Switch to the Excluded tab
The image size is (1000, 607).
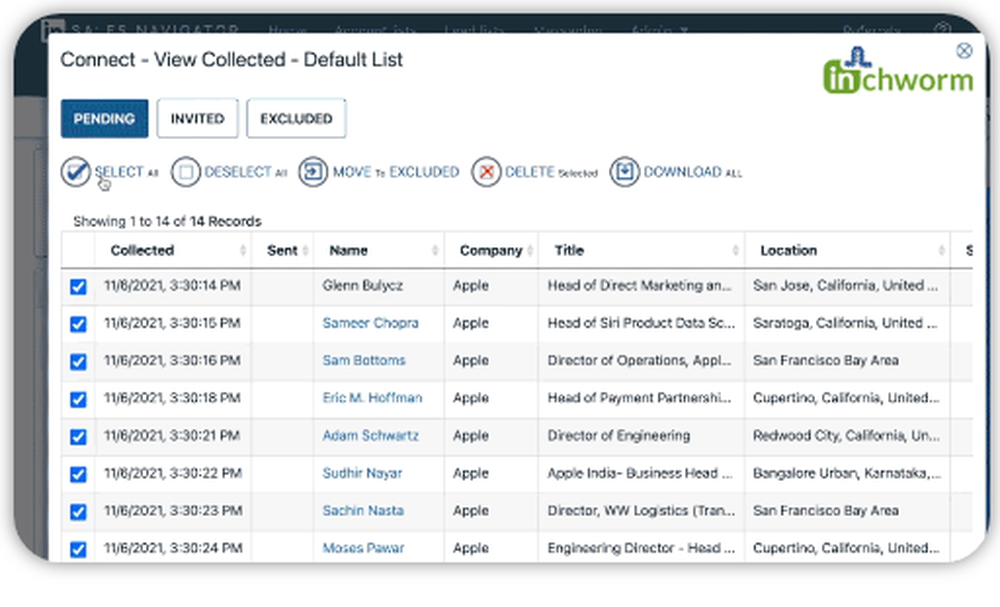pyautogui.click(x=297, y=119)
